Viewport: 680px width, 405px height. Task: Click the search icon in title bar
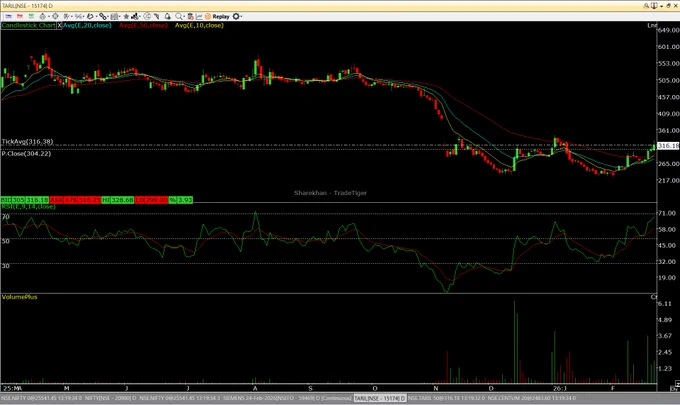click(x=646, y=6)
